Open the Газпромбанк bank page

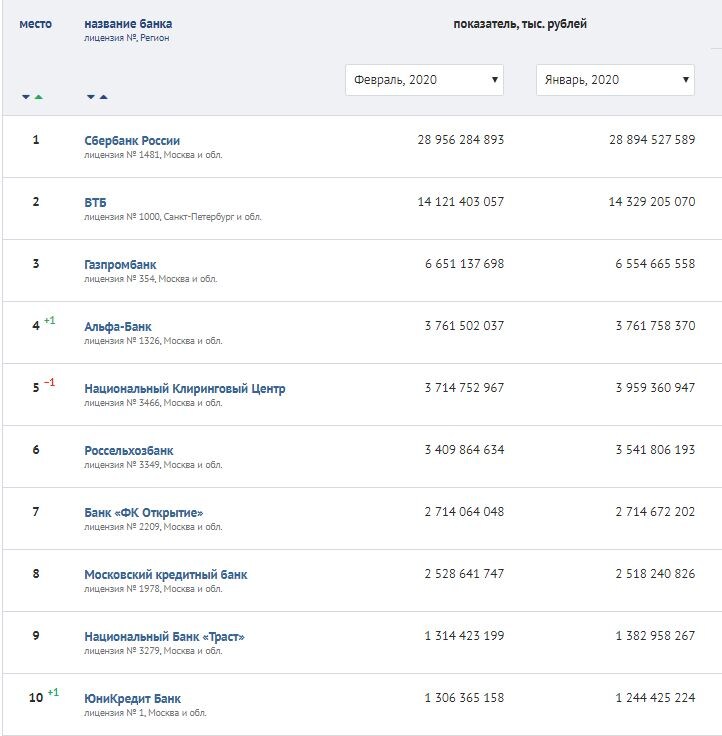pos(120,265)
